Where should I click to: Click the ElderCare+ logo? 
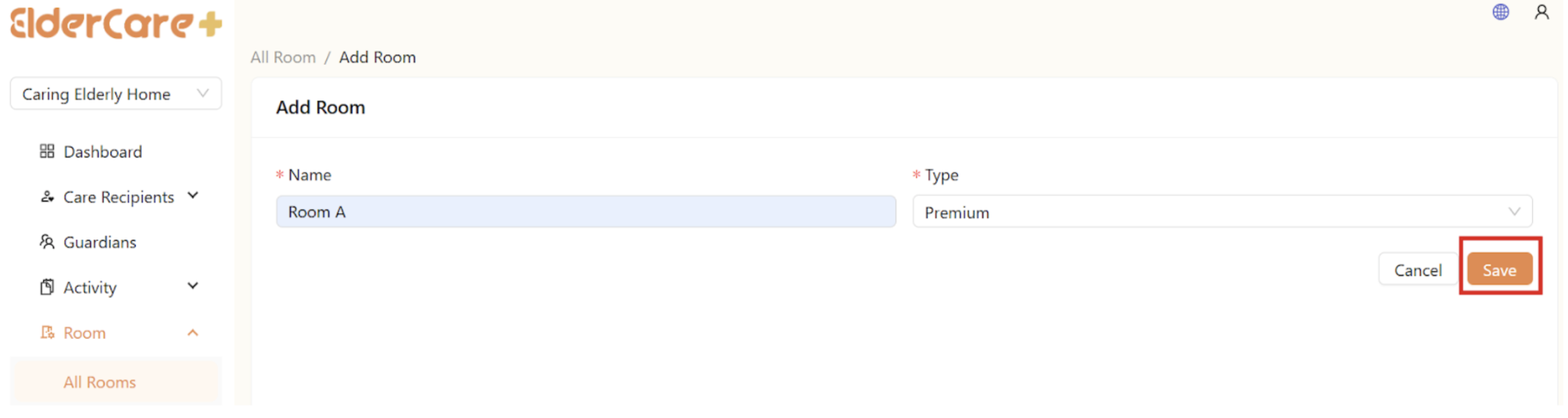[x=116, y=24]
